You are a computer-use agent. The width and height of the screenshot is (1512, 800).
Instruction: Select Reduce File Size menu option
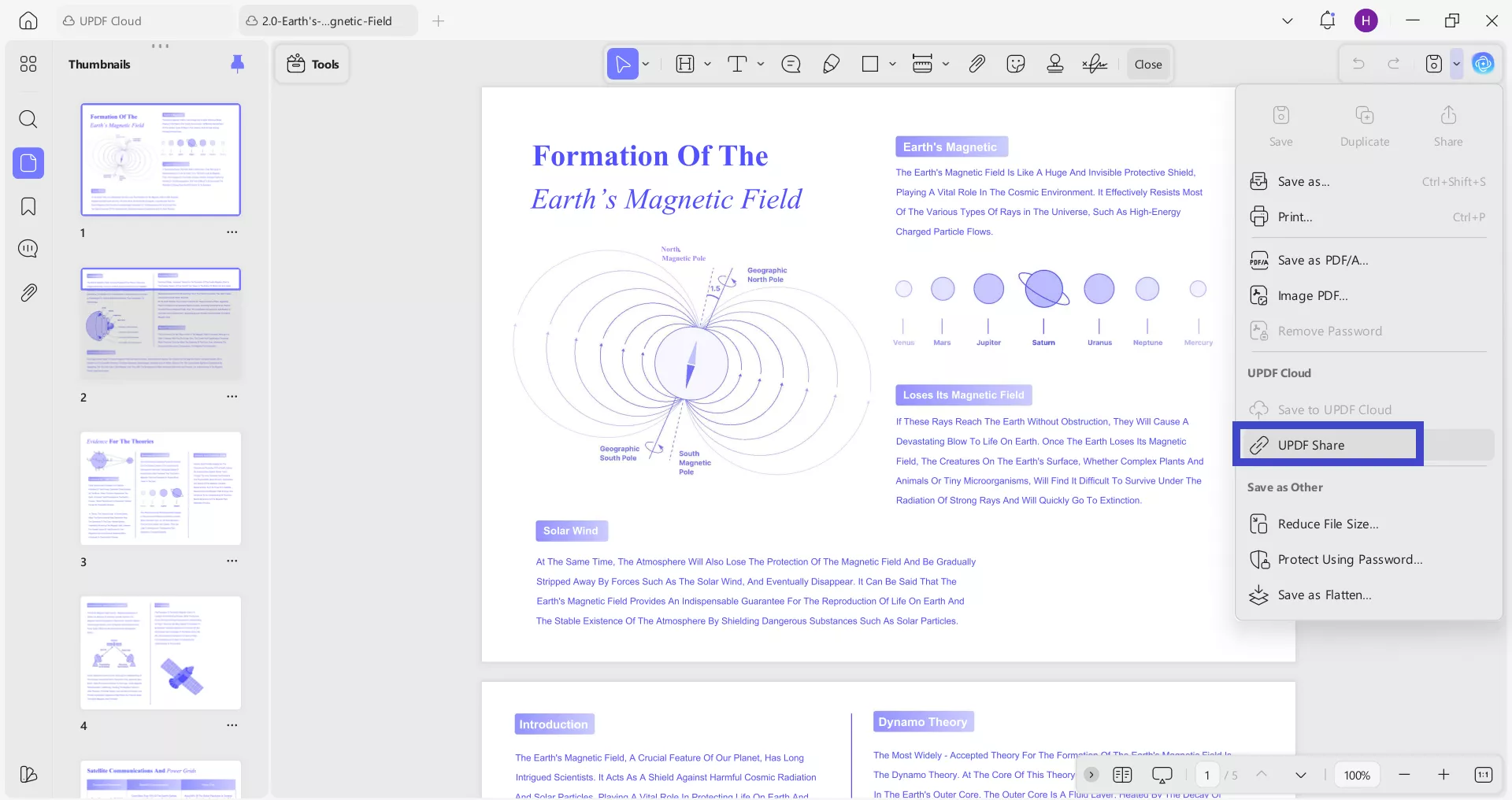[x=1328, y=524]
